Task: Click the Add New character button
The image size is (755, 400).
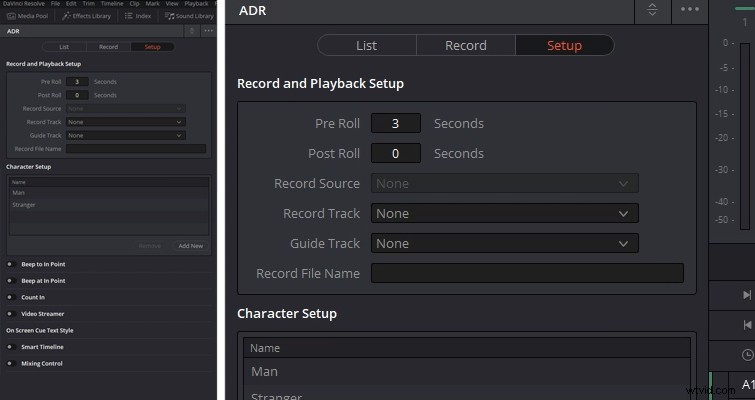Action: 191,246
